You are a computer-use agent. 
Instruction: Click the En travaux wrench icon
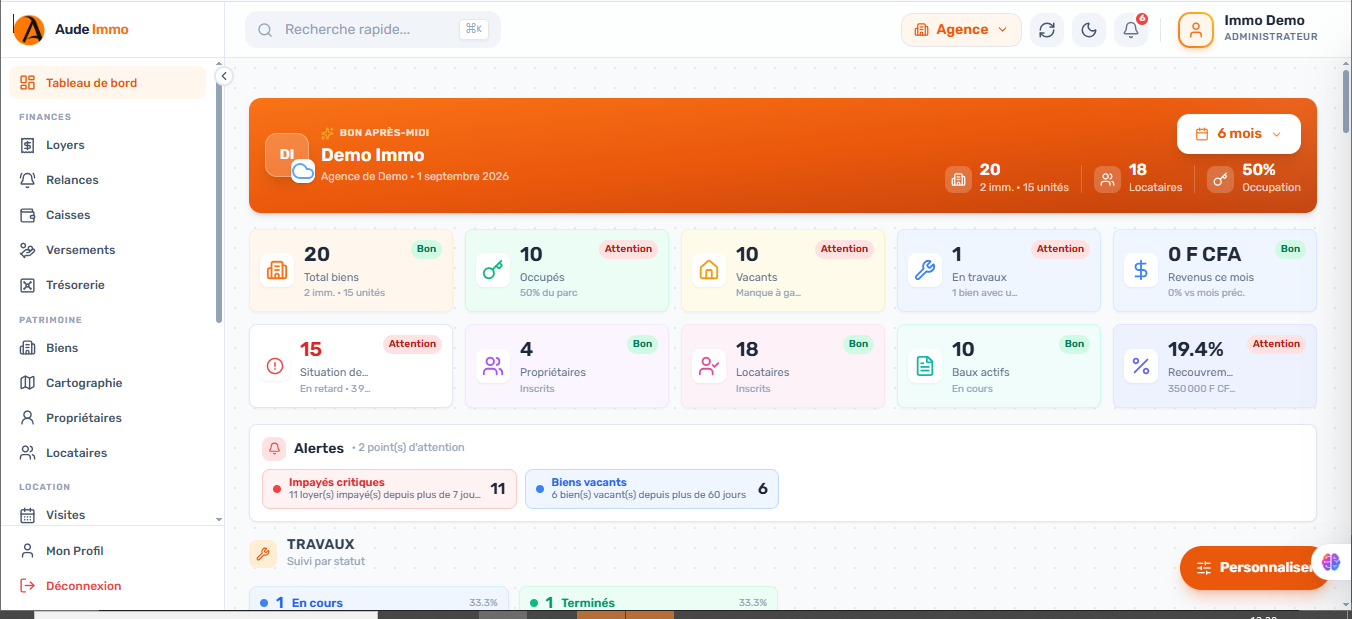[x=925, y=270]
